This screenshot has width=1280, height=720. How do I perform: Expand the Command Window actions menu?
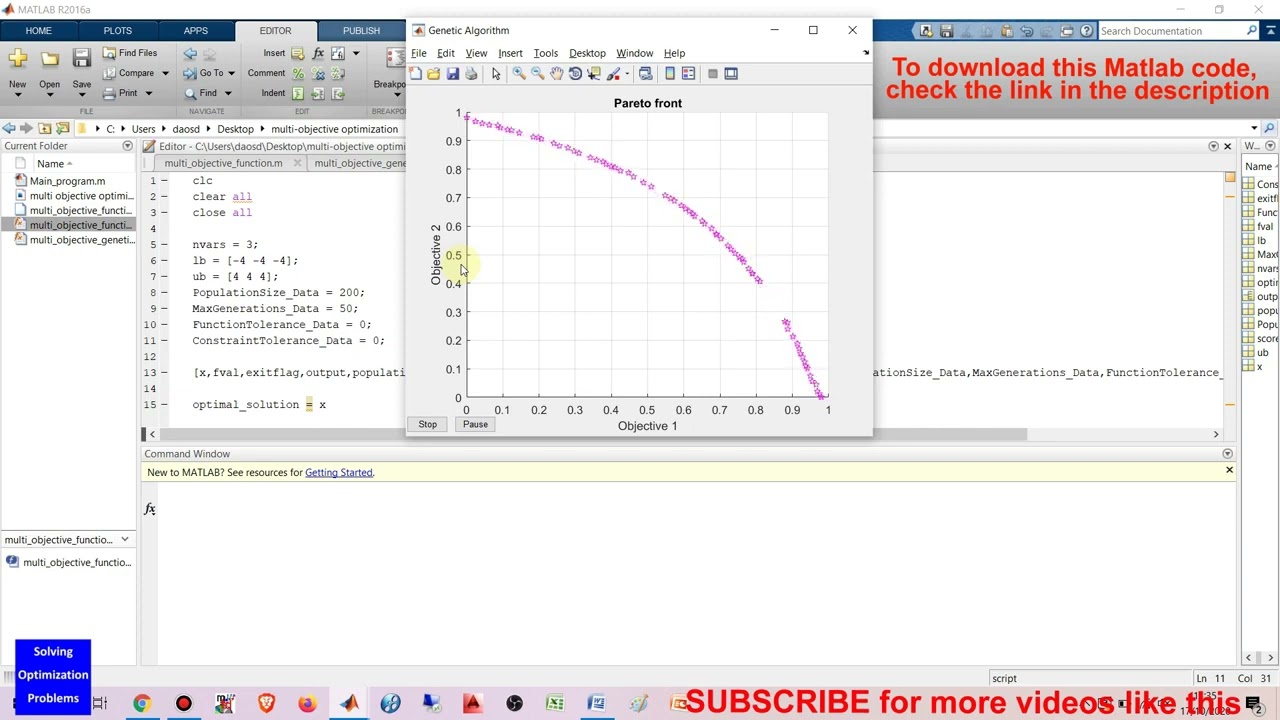(x=1228, y=454)
